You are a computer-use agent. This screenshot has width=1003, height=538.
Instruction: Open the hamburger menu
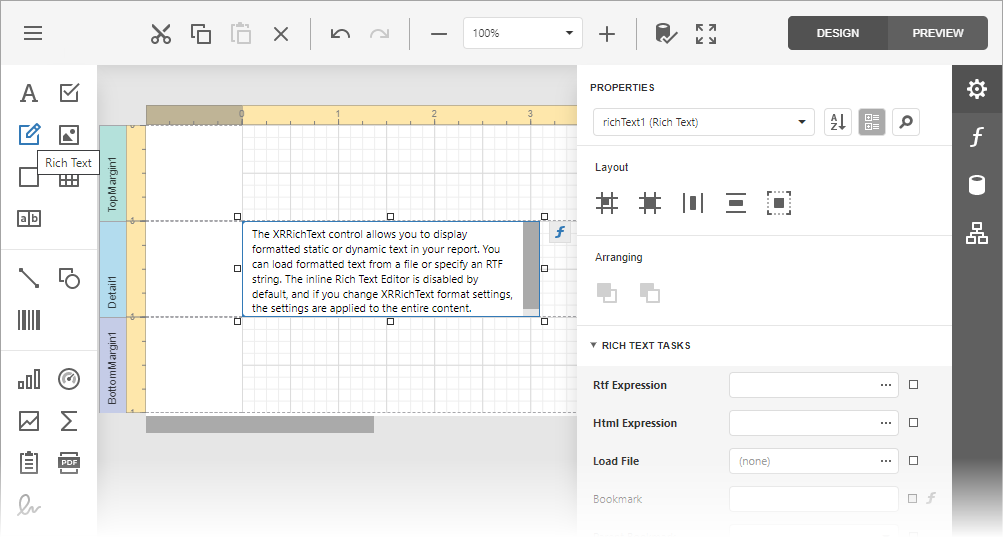[33, 33]
